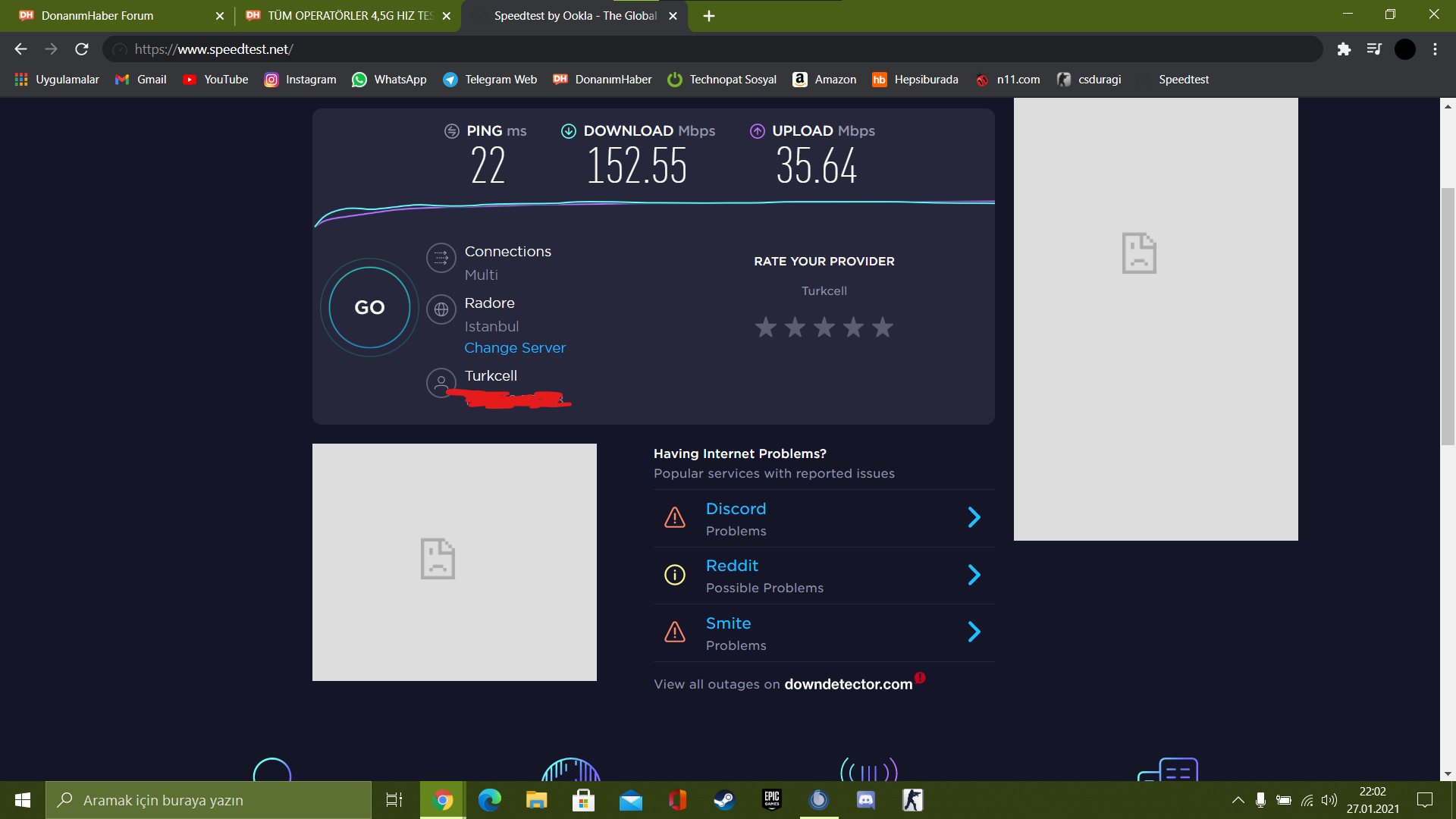Open the Reddit outage link

pyautogui.click(x=732, y=566)
